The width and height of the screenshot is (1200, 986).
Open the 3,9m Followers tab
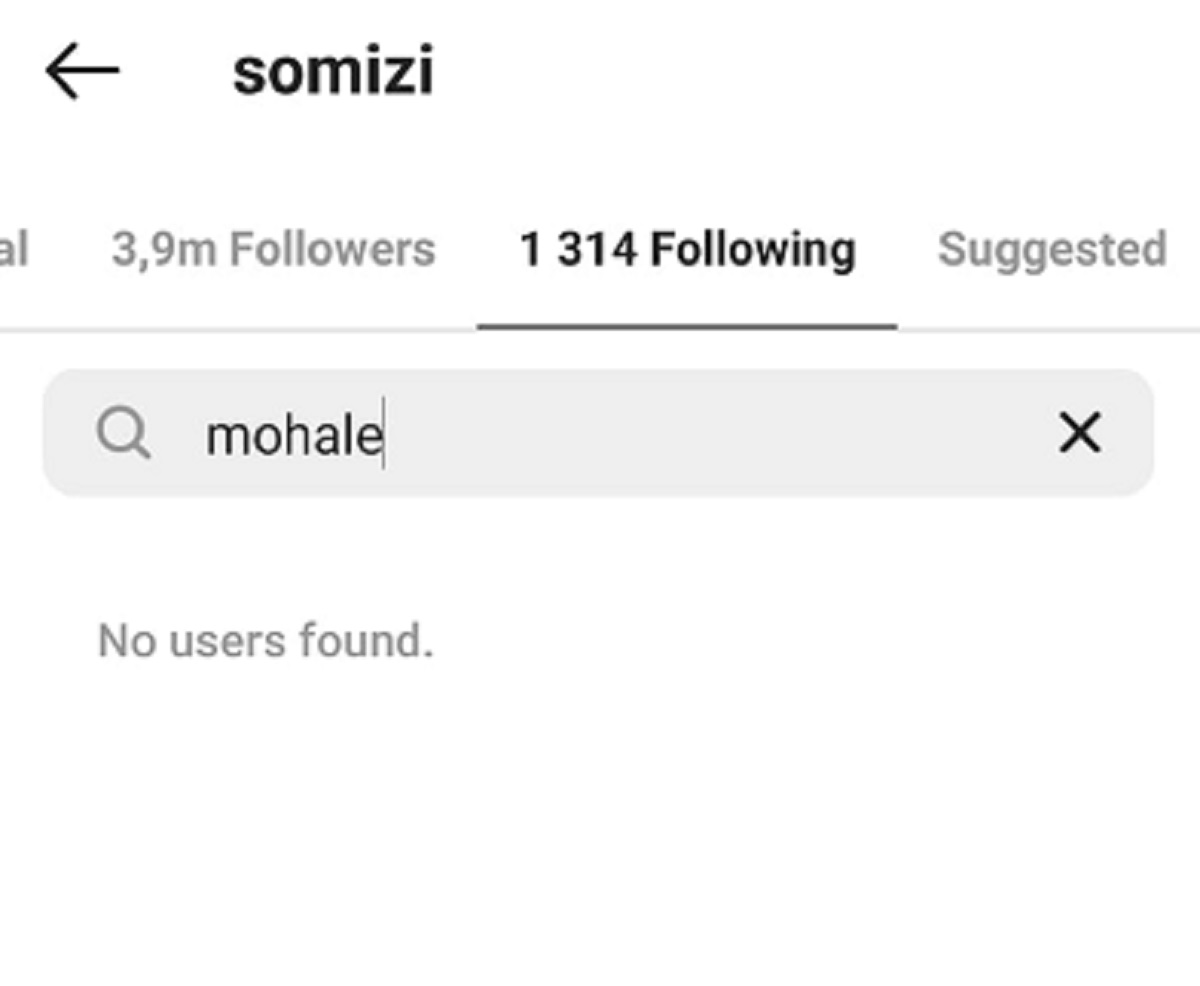click(x=273, y=249)
